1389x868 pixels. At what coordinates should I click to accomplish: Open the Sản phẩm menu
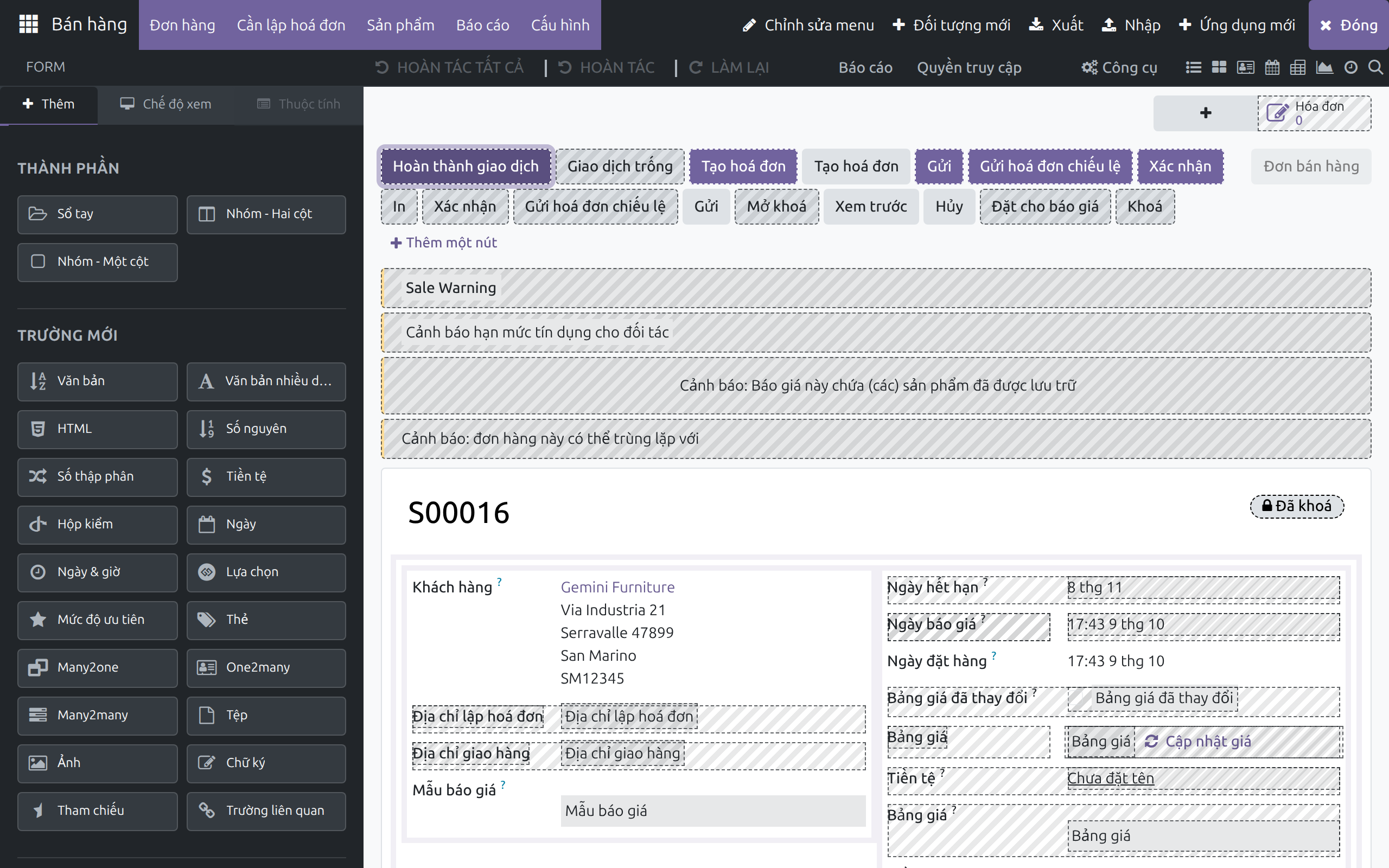[x=400, y=25]
